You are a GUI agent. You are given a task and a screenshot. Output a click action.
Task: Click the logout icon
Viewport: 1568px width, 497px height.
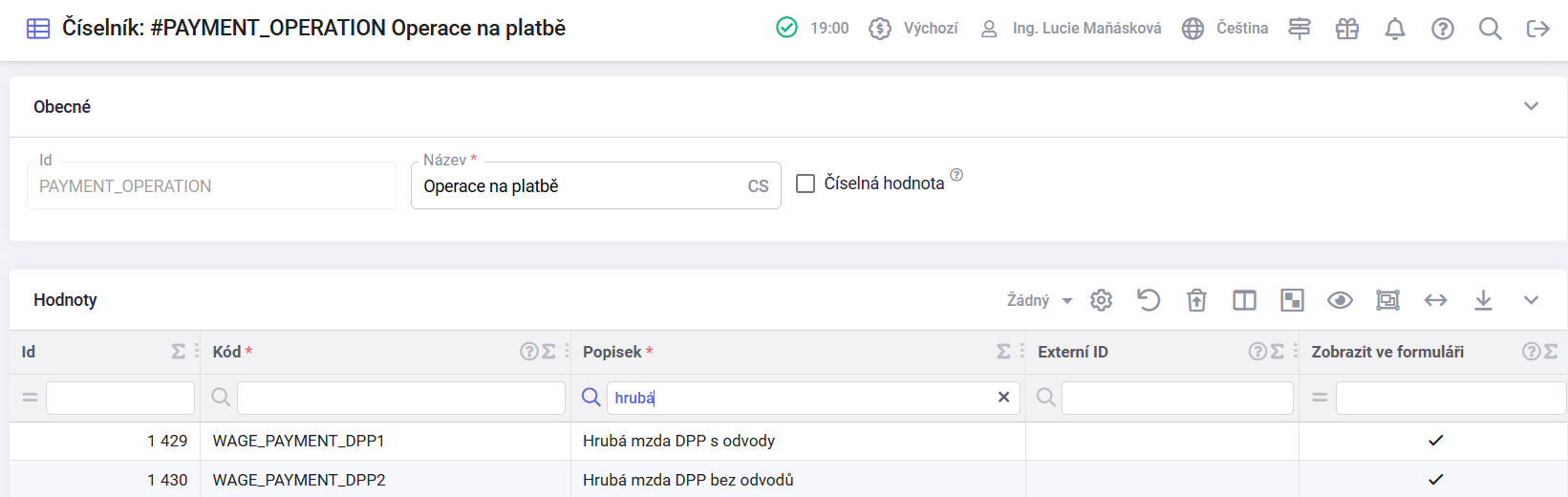coord(1538,29)
